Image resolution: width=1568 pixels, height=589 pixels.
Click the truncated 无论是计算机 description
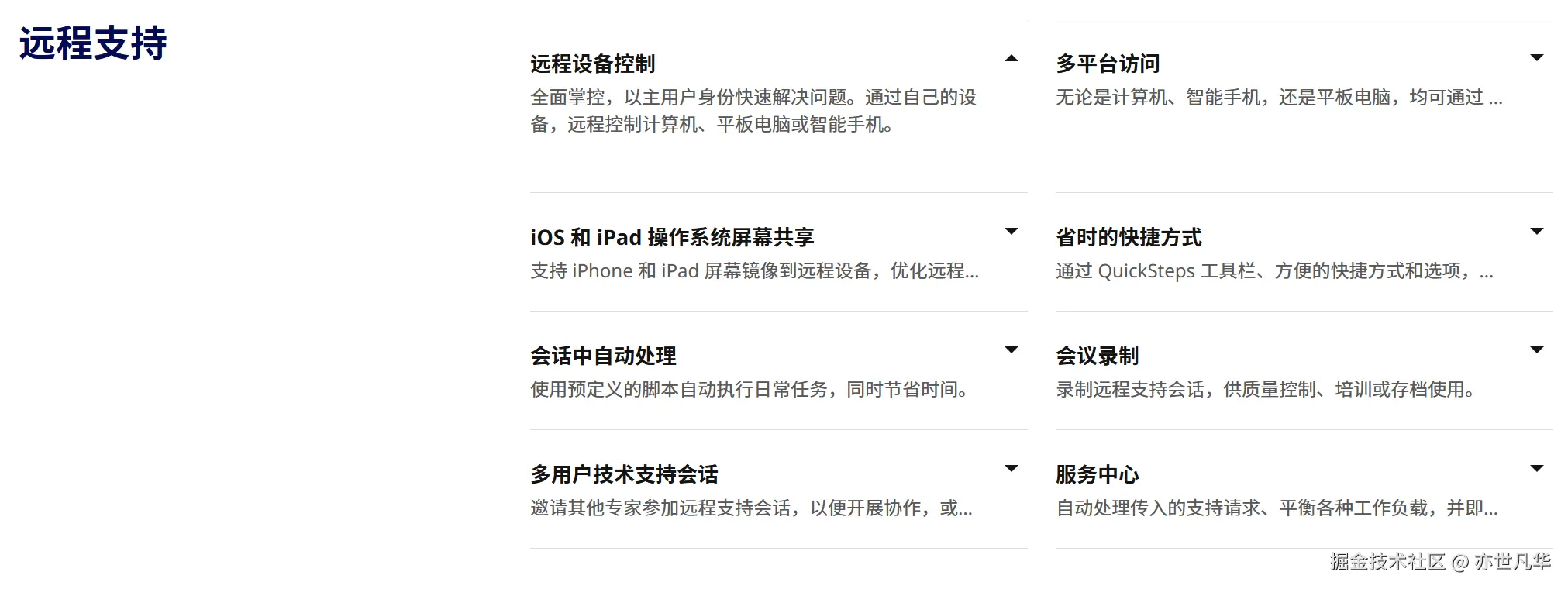[1279, 98]
